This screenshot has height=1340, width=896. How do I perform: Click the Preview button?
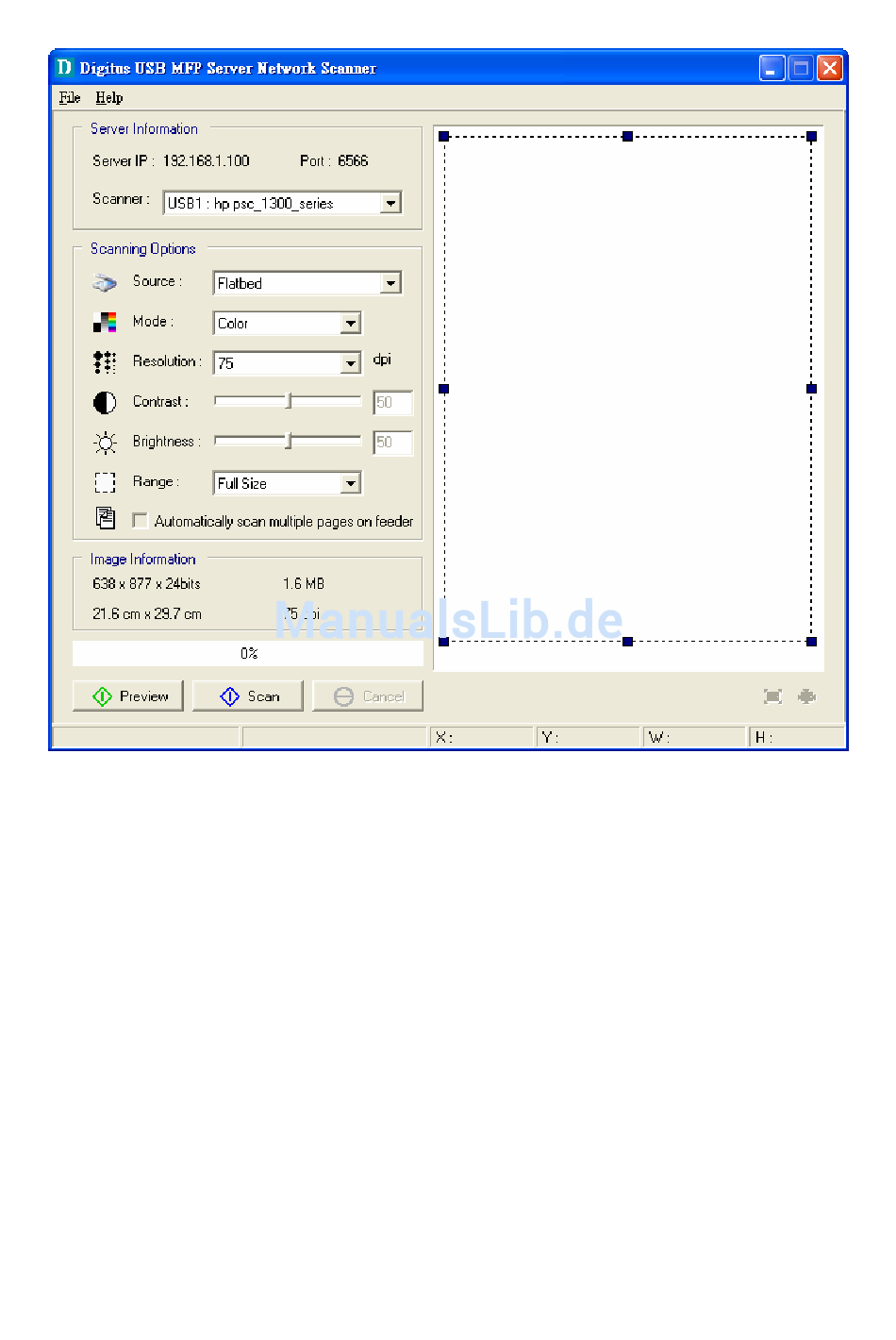(128, 696)
